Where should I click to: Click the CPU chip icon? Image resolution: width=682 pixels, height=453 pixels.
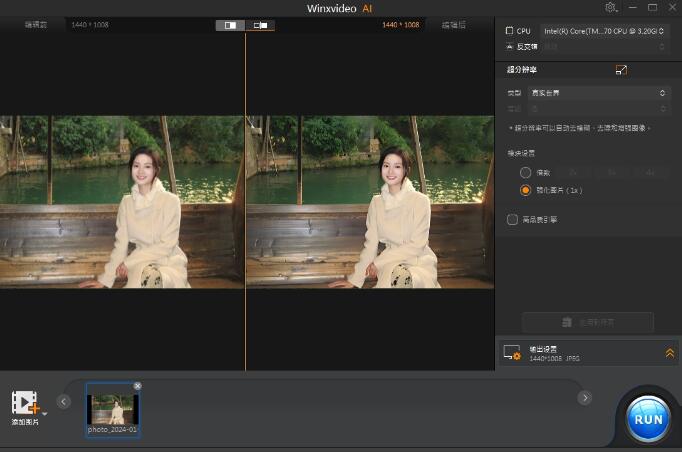pos(509,31)
